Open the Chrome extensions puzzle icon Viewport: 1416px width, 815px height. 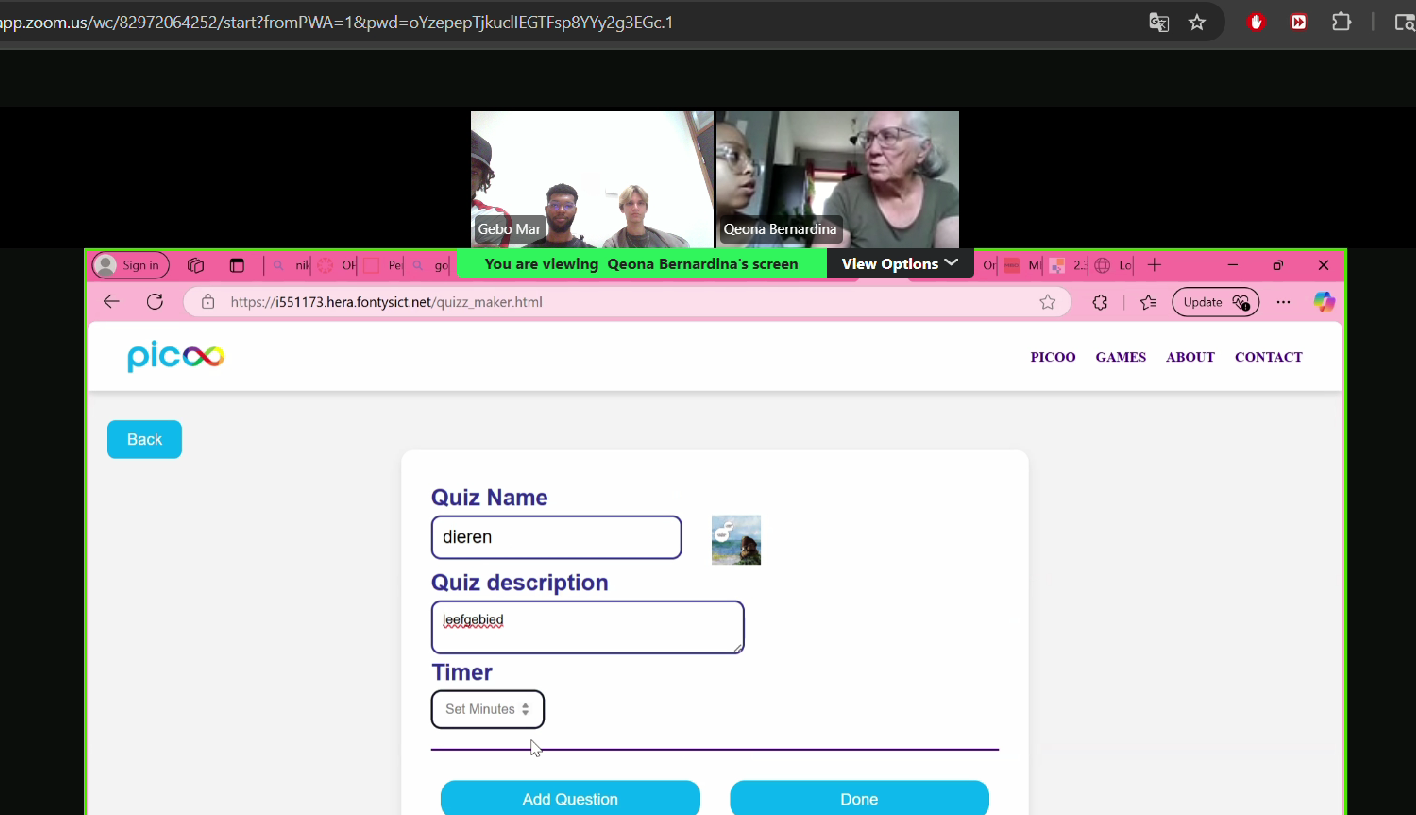(x=1341, y=22)
